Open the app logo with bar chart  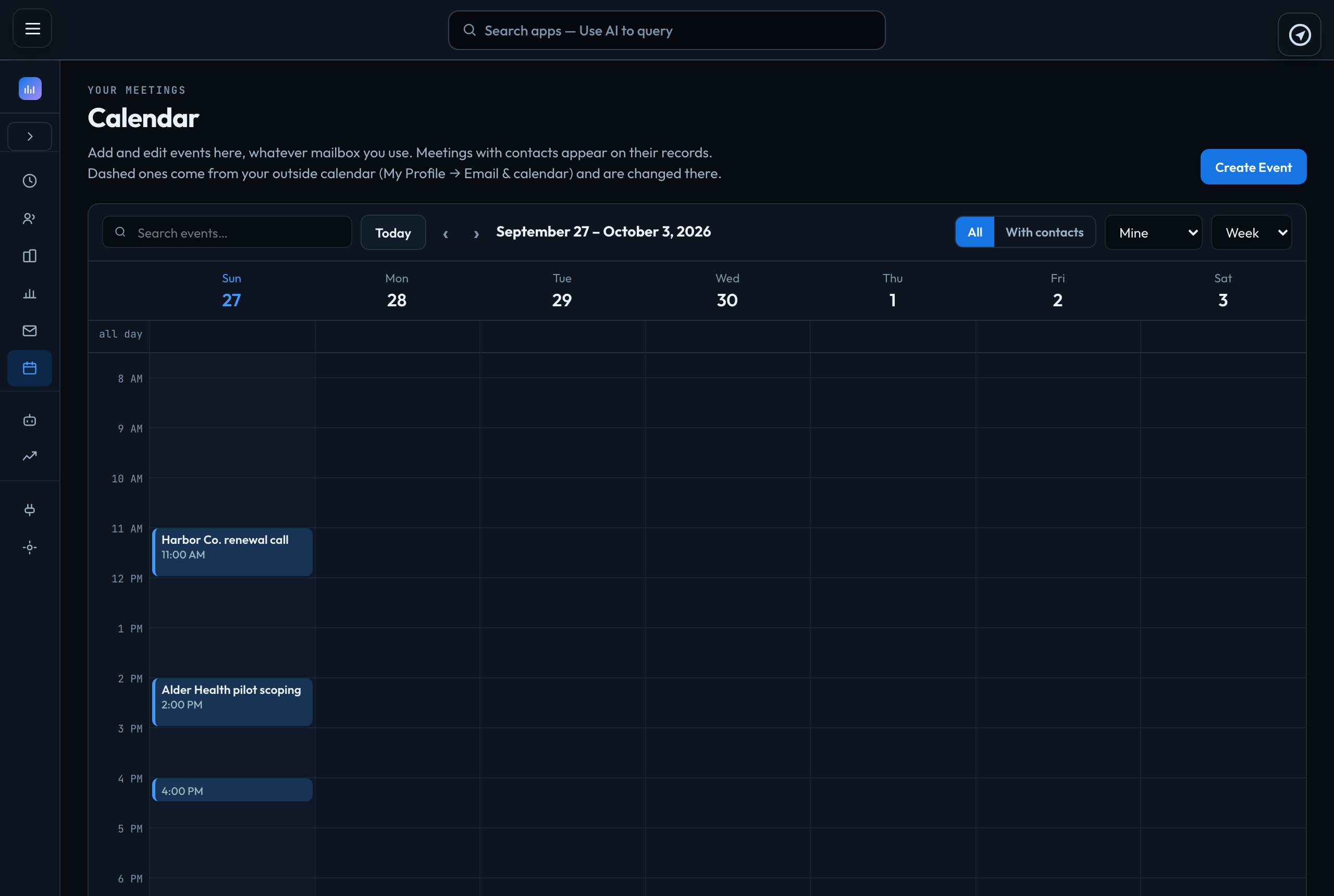(30, 89)
